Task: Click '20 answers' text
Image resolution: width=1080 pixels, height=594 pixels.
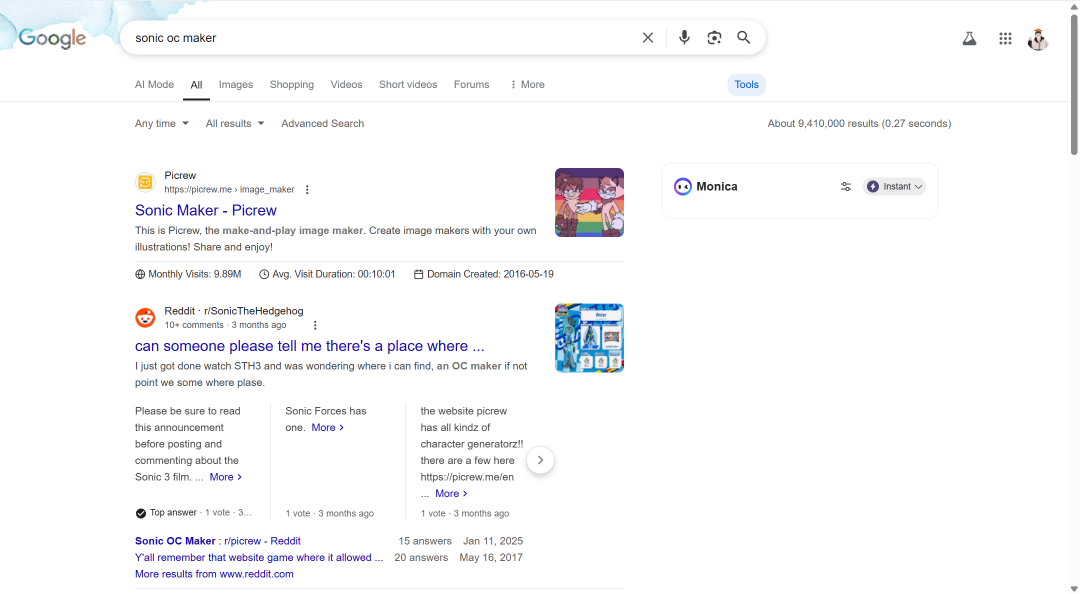Action: [x=421, y=557]
